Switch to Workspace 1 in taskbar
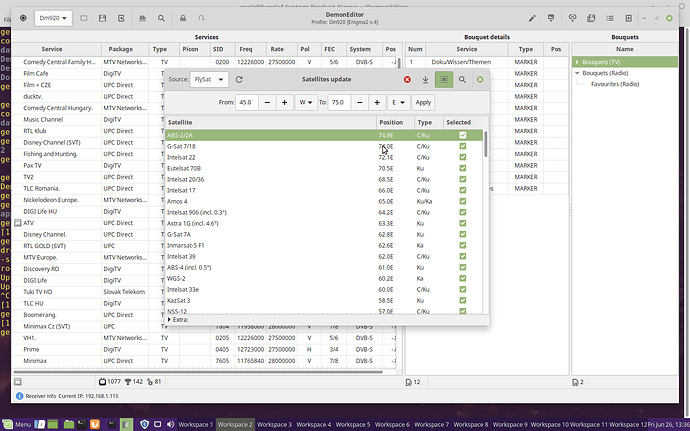Screen dimensions: 690x431 coord(195,424)
